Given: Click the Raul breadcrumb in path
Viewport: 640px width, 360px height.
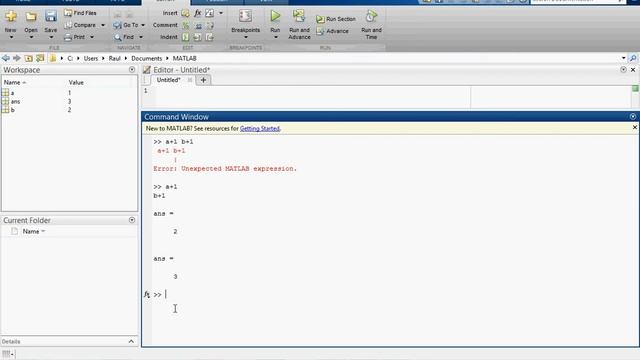Looking at the screenshot, I should click(115, 58).
